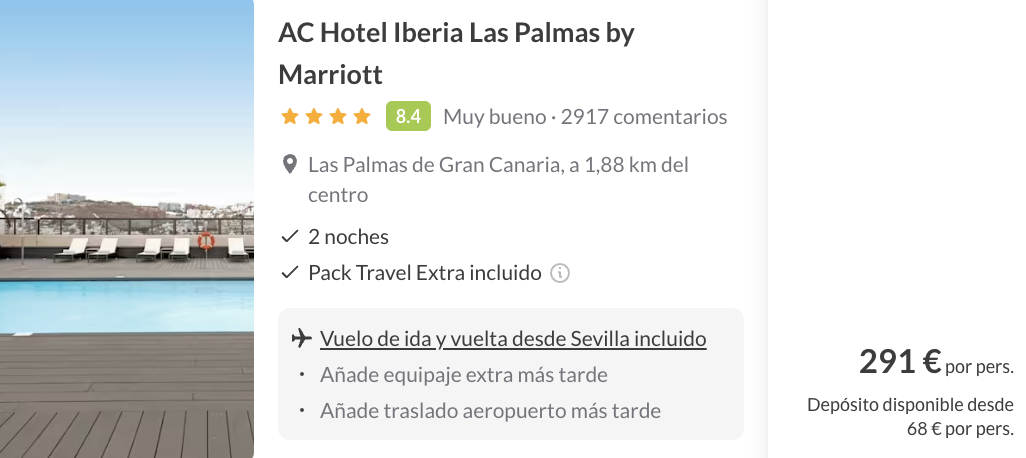Click the checkmark beside Pack Travel Extra
This screenshot has height=458, width=1026.
pos(290,273)
